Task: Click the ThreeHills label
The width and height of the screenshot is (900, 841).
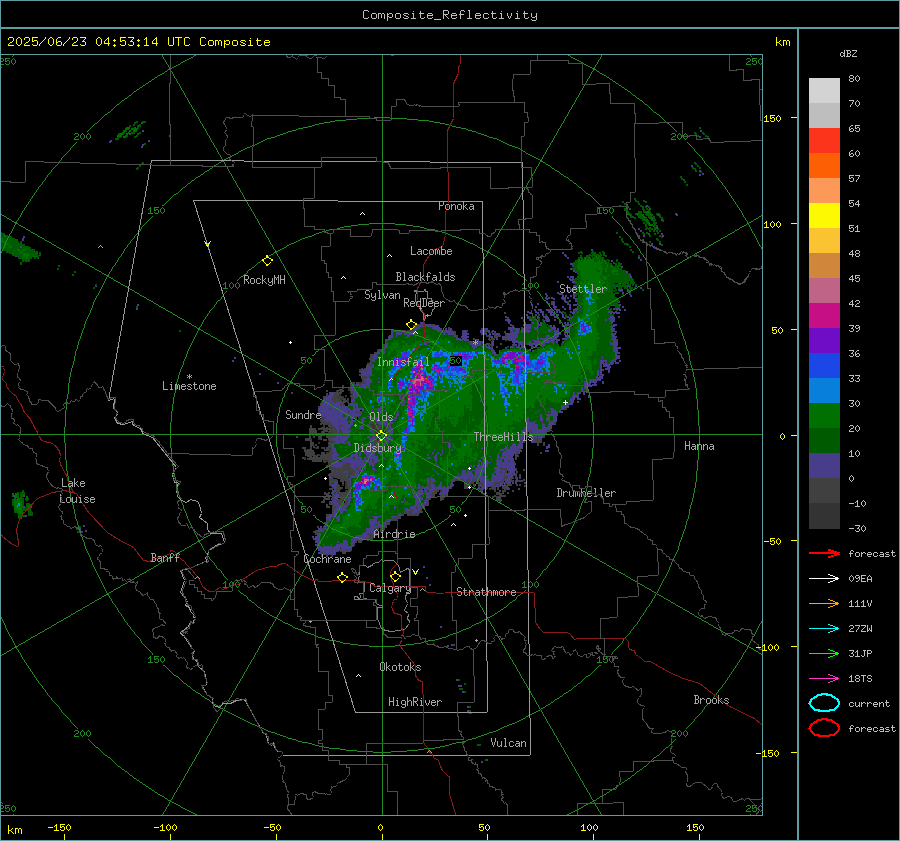Action: point(503,437)
